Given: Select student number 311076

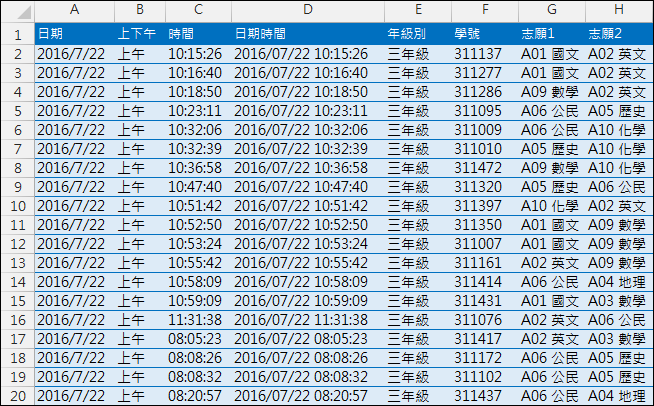Looking at the screenshot, I should click(x=485, y=320).
